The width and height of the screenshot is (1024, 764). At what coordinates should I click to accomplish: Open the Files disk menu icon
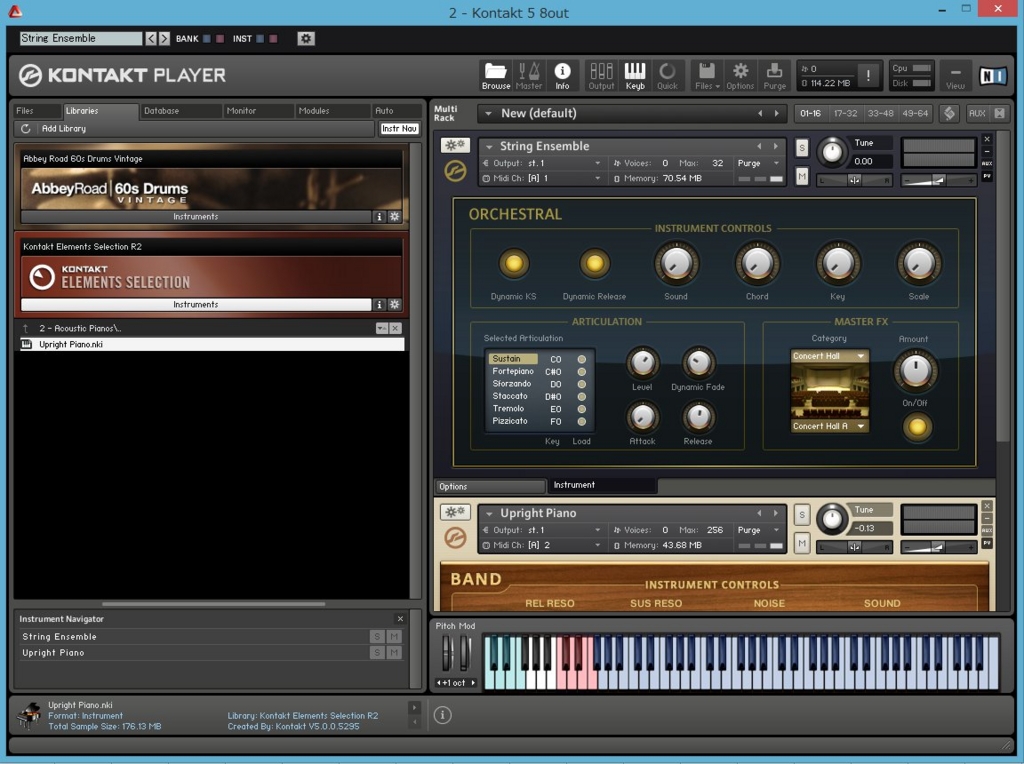(x=707, y=76)
